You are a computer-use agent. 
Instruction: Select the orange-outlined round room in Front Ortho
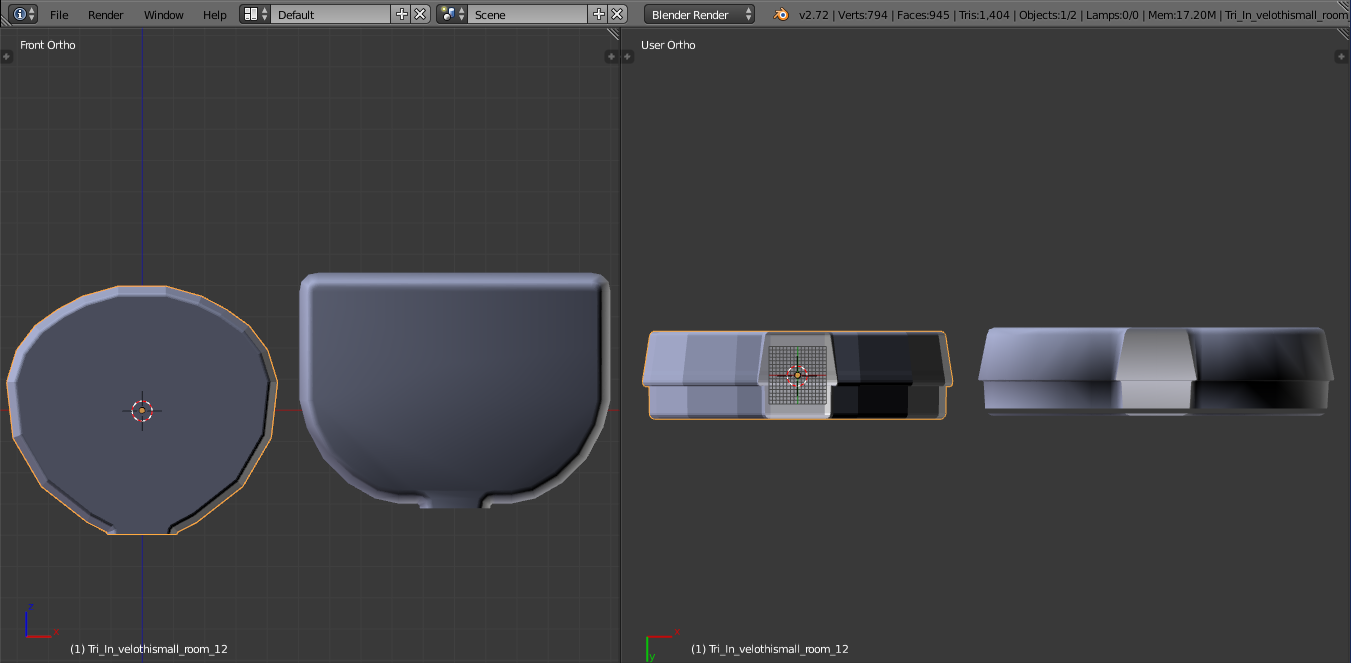coord(142,410)
